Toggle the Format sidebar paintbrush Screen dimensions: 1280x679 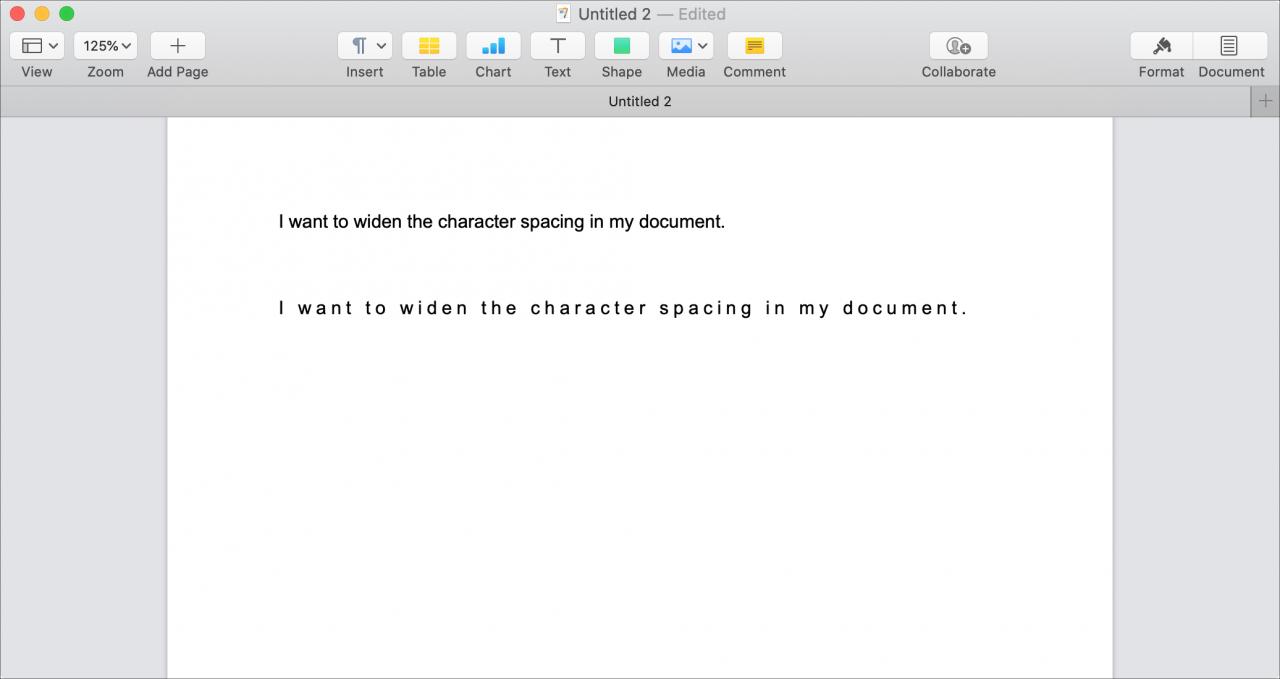[x=1162, y=46]
